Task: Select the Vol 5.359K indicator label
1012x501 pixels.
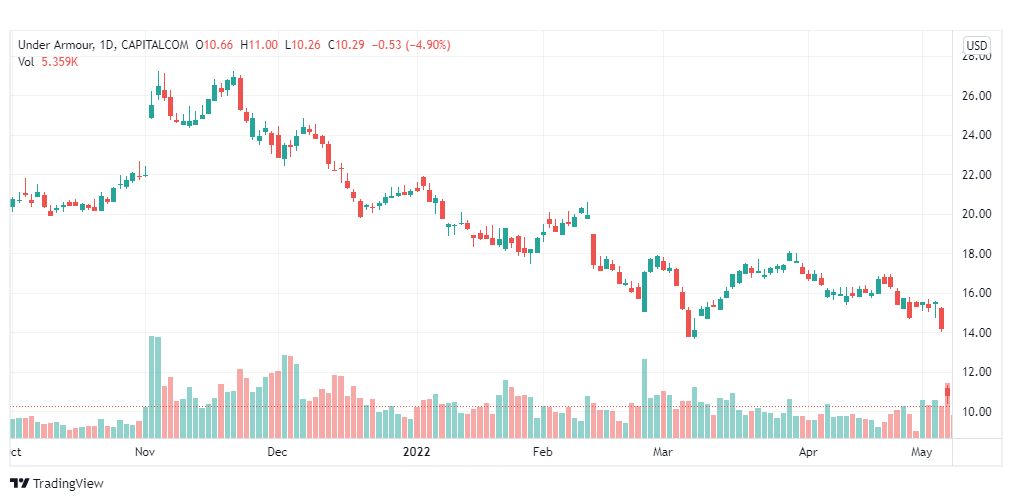Action: click(x=48, y=62)
